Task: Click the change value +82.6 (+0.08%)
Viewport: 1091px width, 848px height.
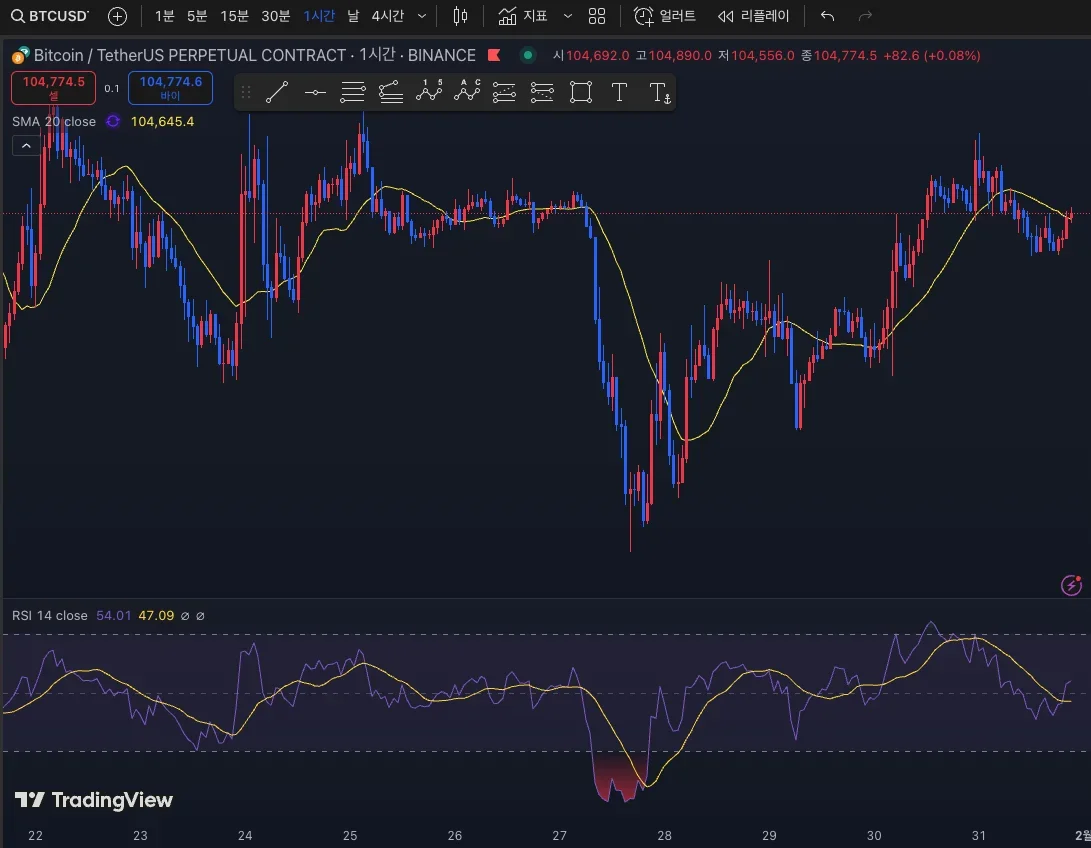Action: (x=932, y=56)
